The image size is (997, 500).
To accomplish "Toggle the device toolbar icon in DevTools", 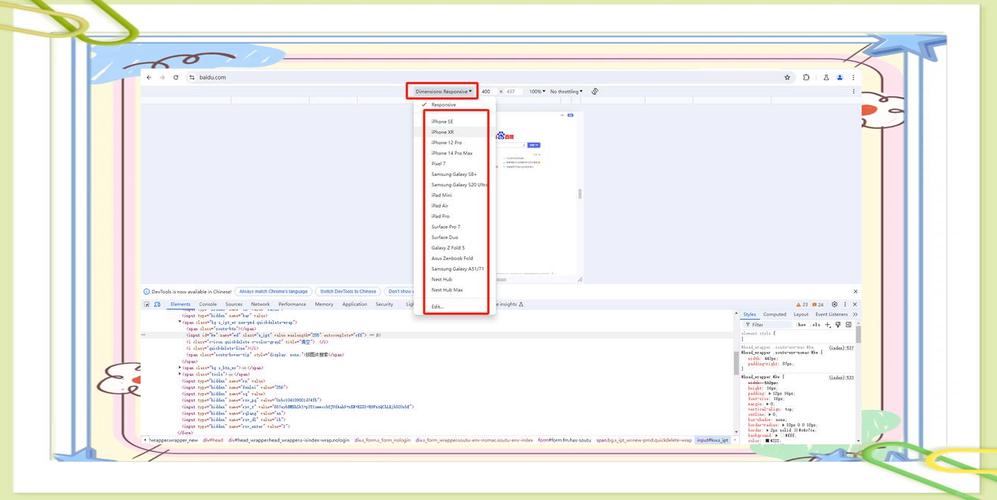I will click(157, 304).
